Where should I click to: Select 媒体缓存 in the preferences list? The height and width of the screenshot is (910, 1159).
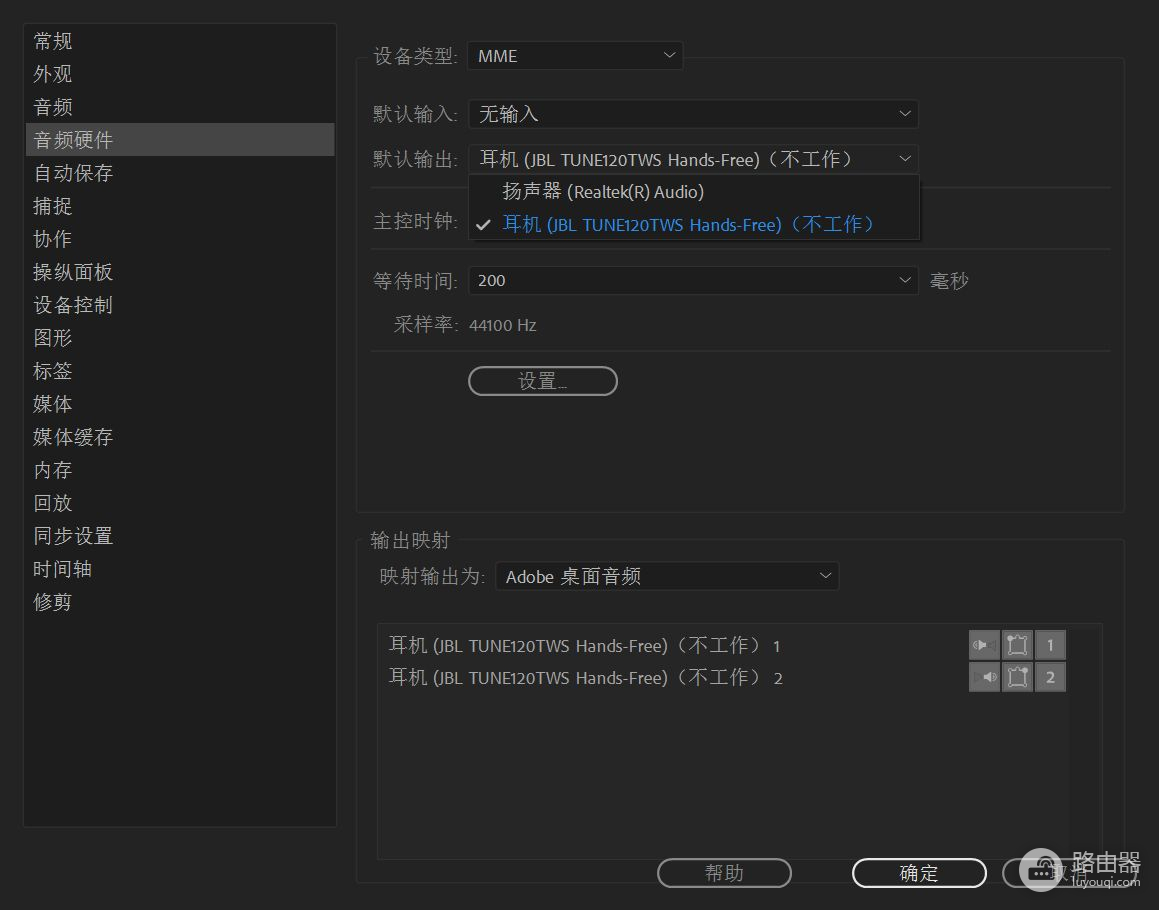(x=180, y=437)
